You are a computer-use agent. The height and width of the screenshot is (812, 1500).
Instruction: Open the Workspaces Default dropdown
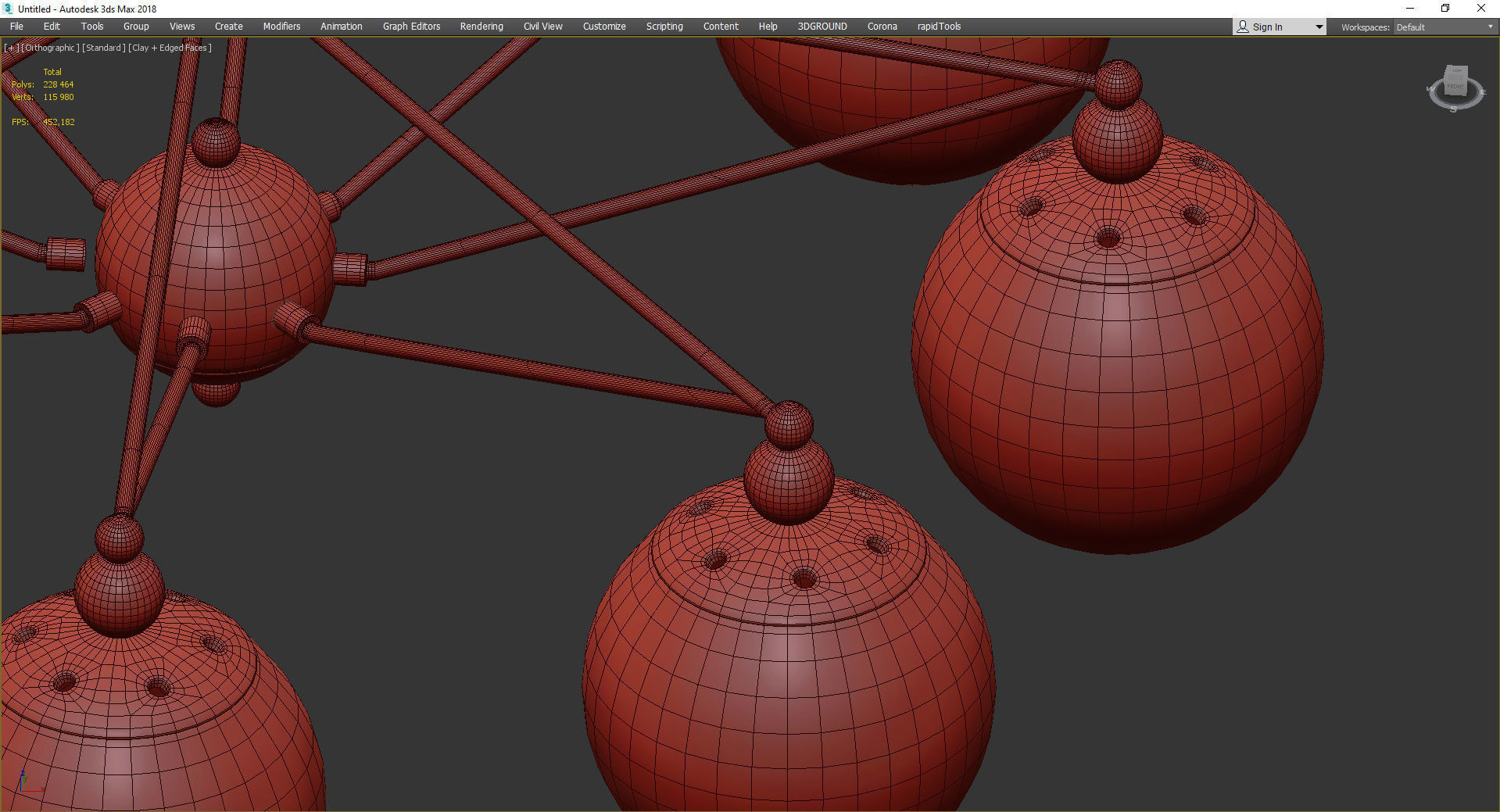click(1445, 27)
